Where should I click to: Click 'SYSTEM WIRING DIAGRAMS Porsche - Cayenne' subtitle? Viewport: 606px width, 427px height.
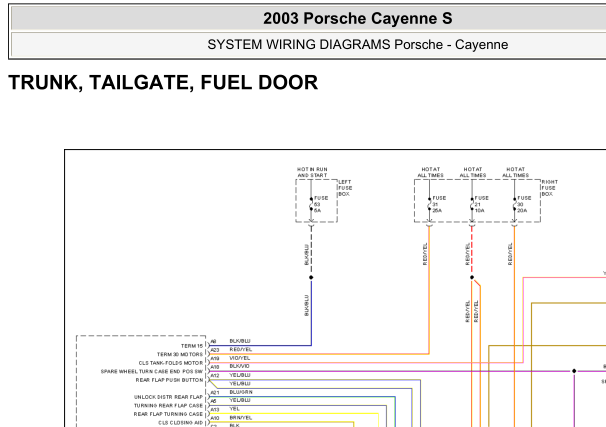[357, 44]
